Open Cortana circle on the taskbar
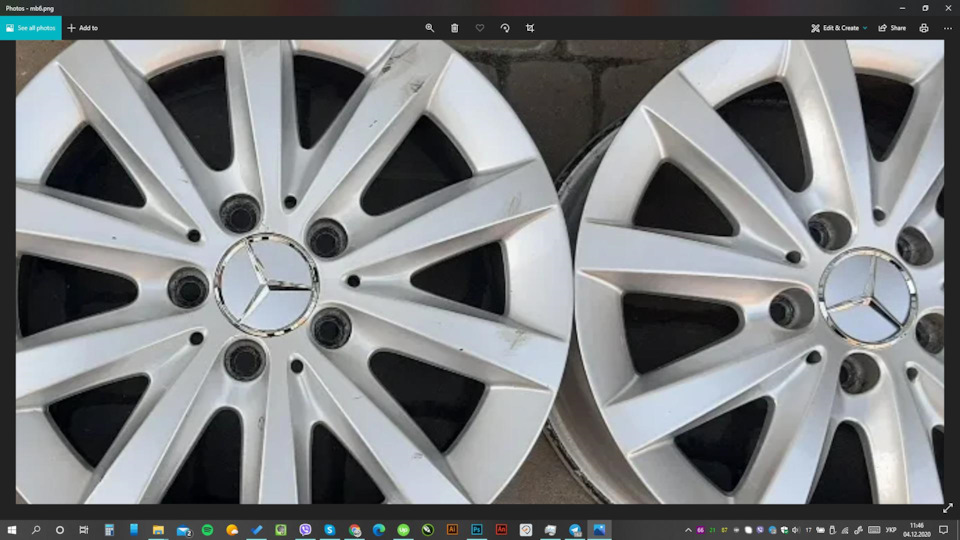960x540 pixels. click(x=59, y=530)
